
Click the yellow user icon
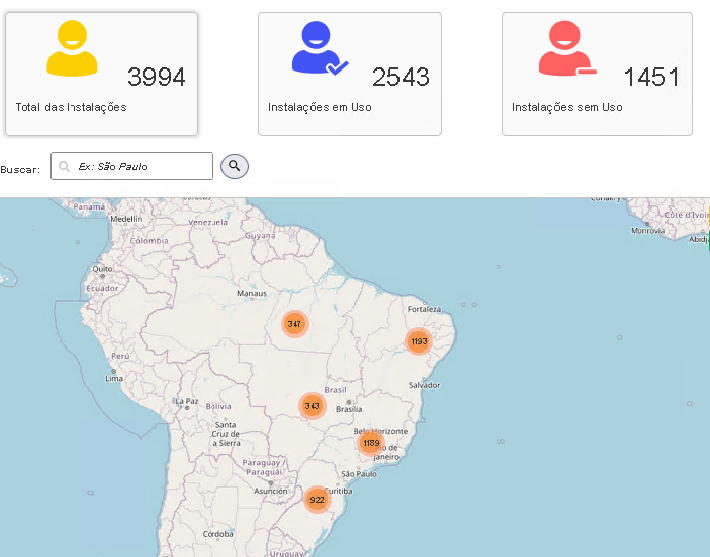click(72, 48)
